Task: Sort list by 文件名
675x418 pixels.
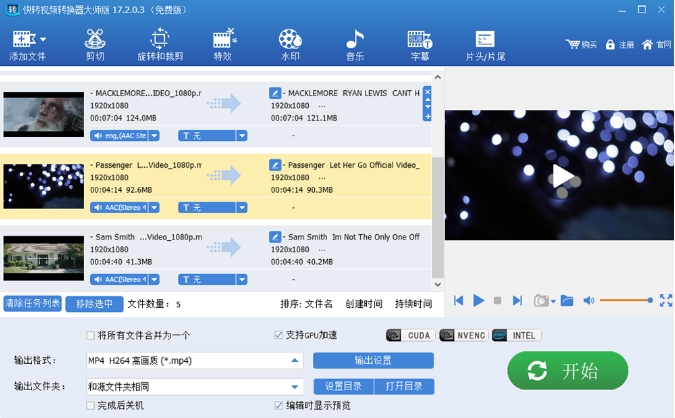Action: (319, 304)
